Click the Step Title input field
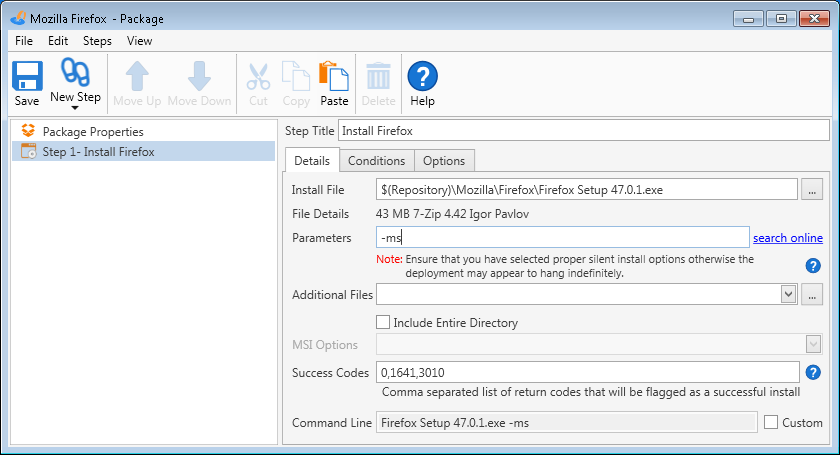Image resolution: width=840 pixels, height=455 pixels. tap(583, 131)
